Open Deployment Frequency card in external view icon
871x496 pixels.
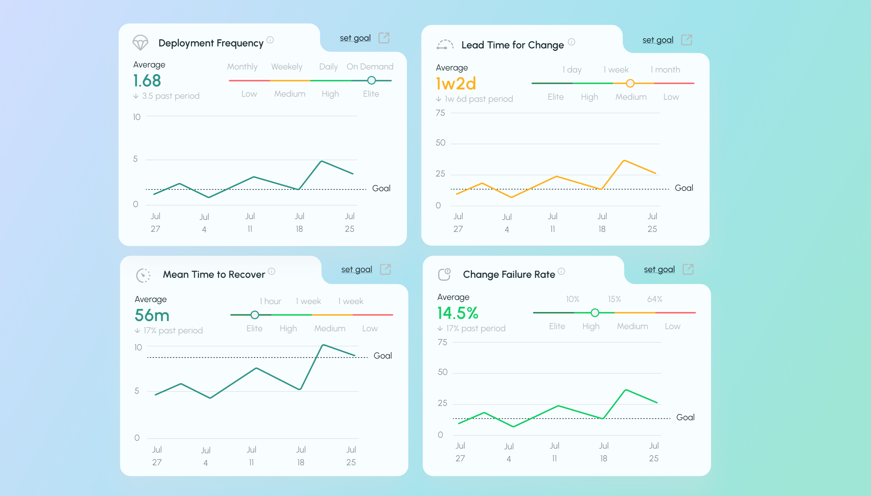(x=384, y=38)
